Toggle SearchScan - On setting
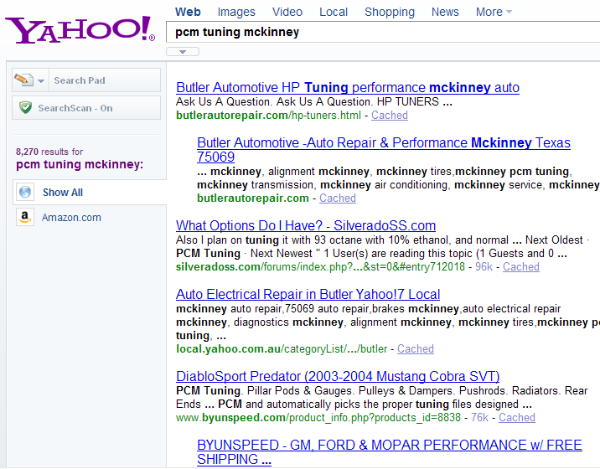Screen dimensions: 600x469 83,108
